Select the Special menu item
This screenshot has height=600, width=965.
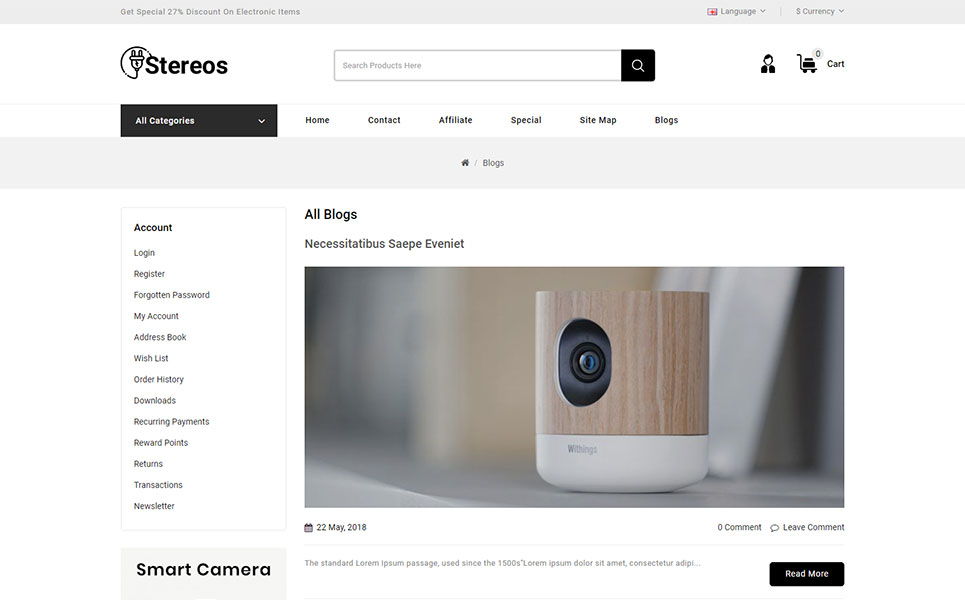(526, 120)
